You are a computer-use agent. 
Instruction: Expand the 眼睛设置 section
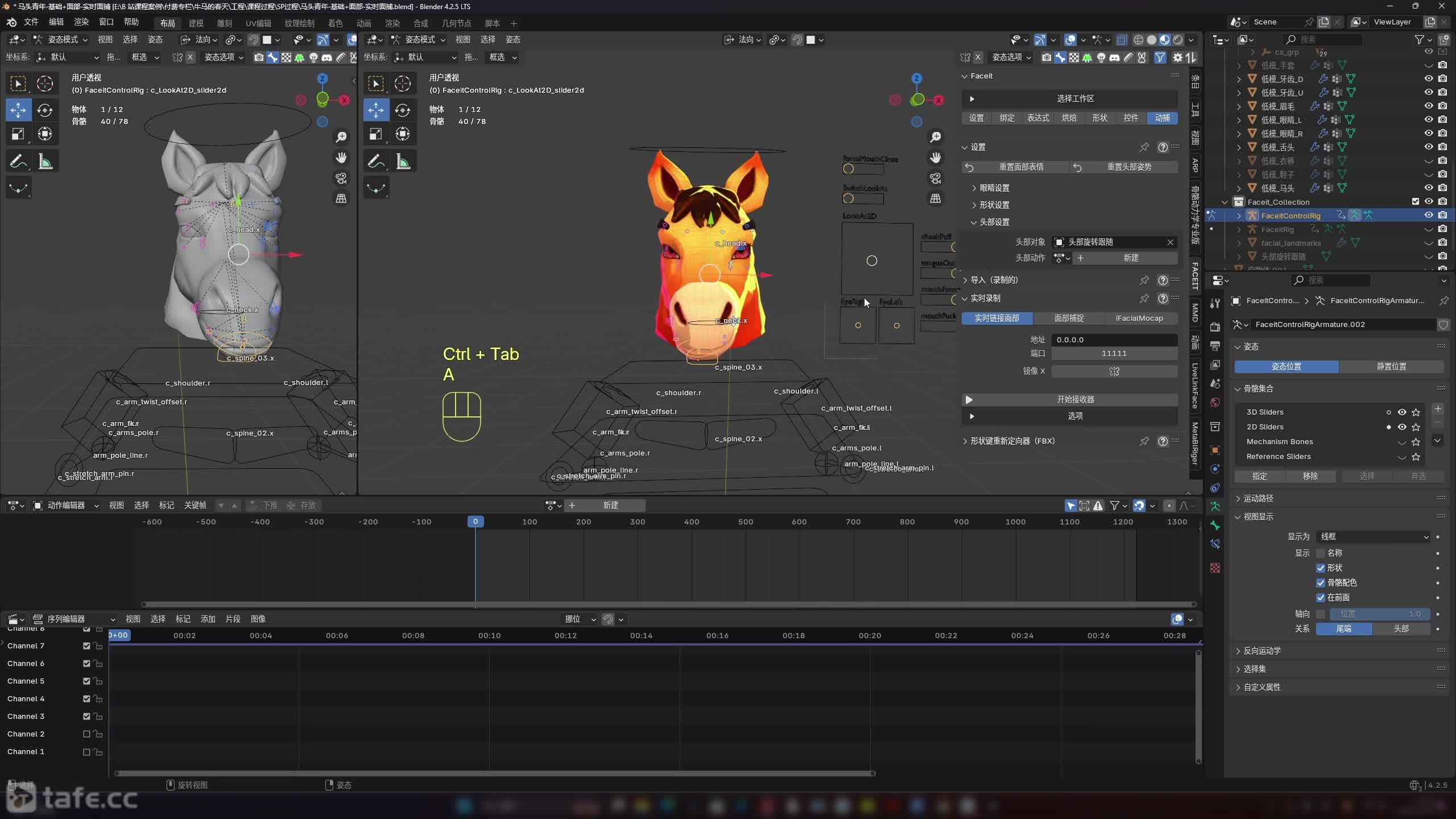(x=994, y=188)
